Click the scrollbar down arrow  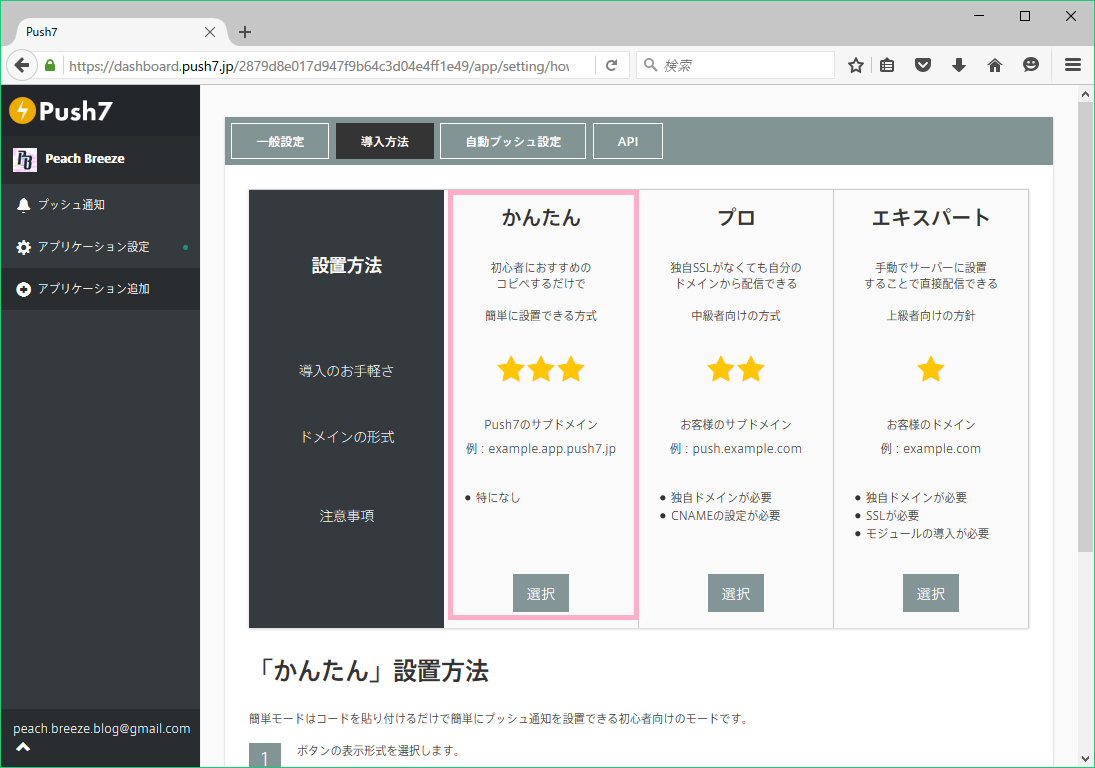click(1085, 758)
